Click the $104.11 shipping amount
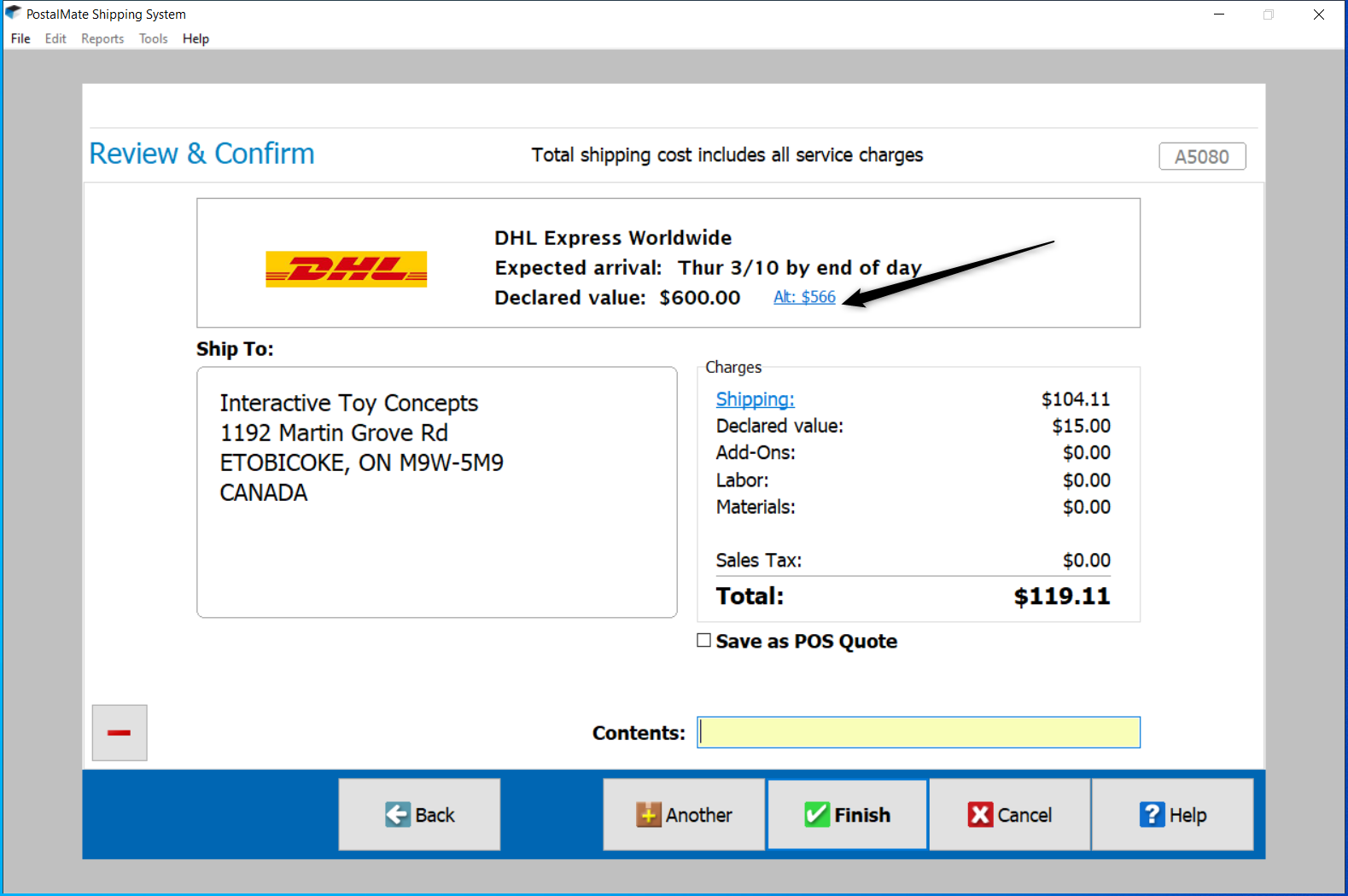Image resolution: width=1348 pixels, height=896 pixels. [x=1076, y=399]
